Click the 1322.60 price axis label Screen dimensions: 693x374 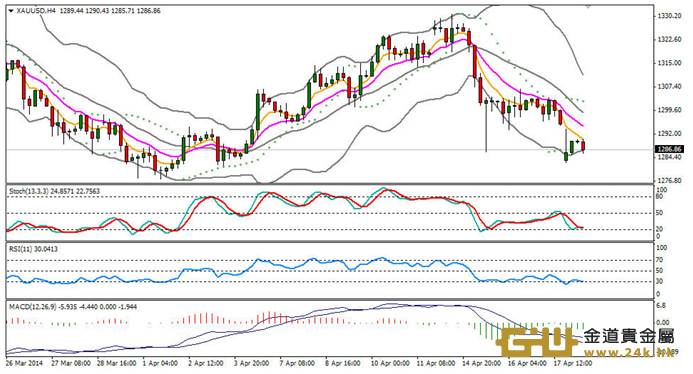[669, 39]
